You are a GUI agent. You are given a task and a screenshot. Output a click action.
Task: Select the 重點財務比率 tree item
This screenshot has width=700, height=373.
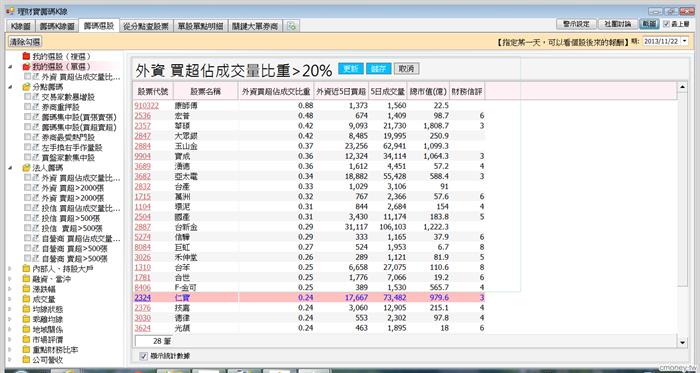point(55,350)
